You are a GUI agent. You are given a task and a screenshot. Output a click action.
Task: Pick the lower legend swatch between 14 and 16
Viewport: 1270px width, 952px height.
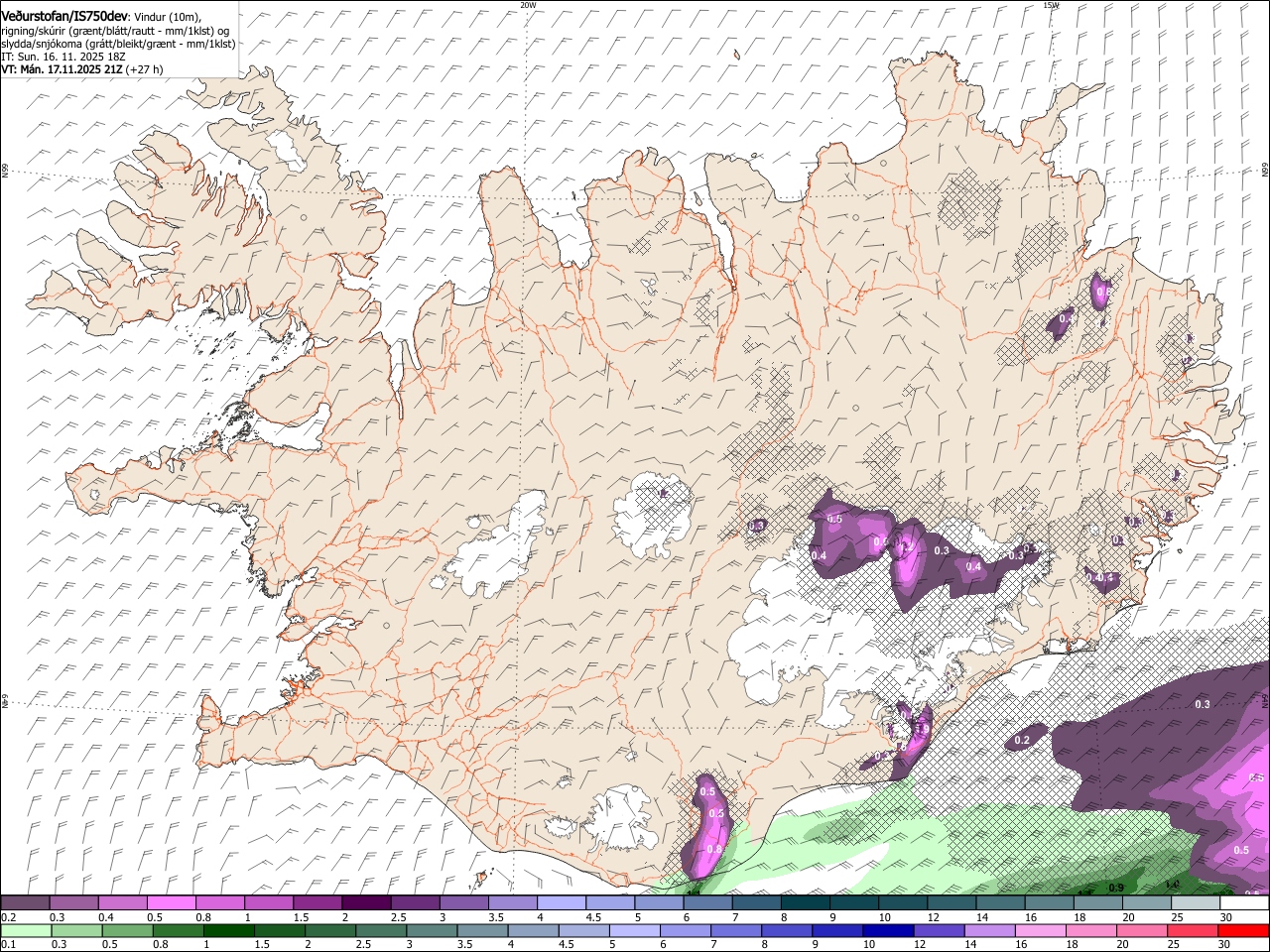click(x=988, y=930)
